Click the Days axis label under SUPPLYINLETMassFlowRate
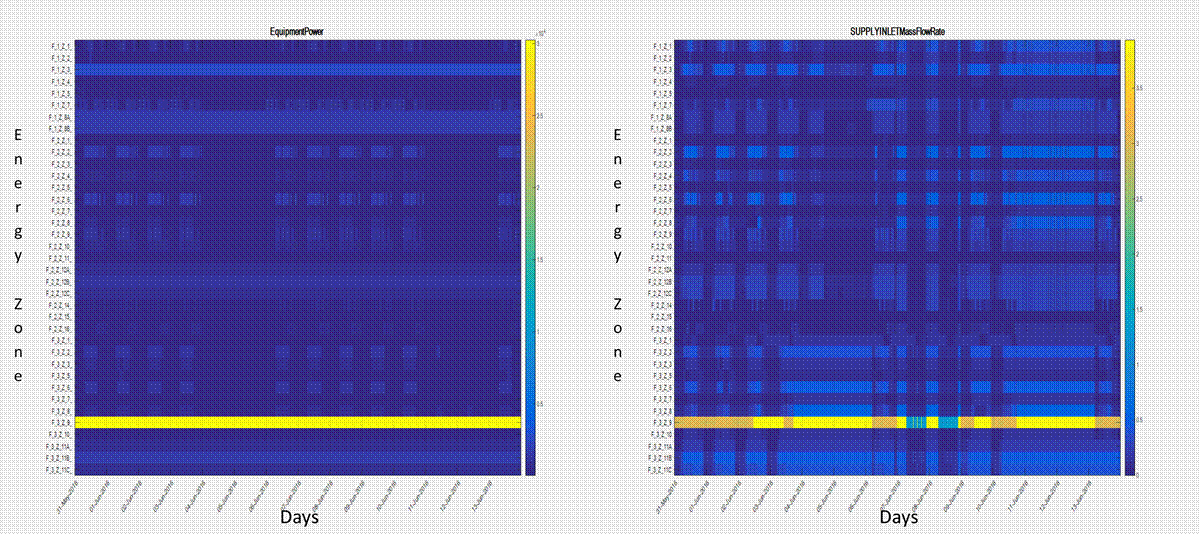1199x541 pixels. [899, 518]
